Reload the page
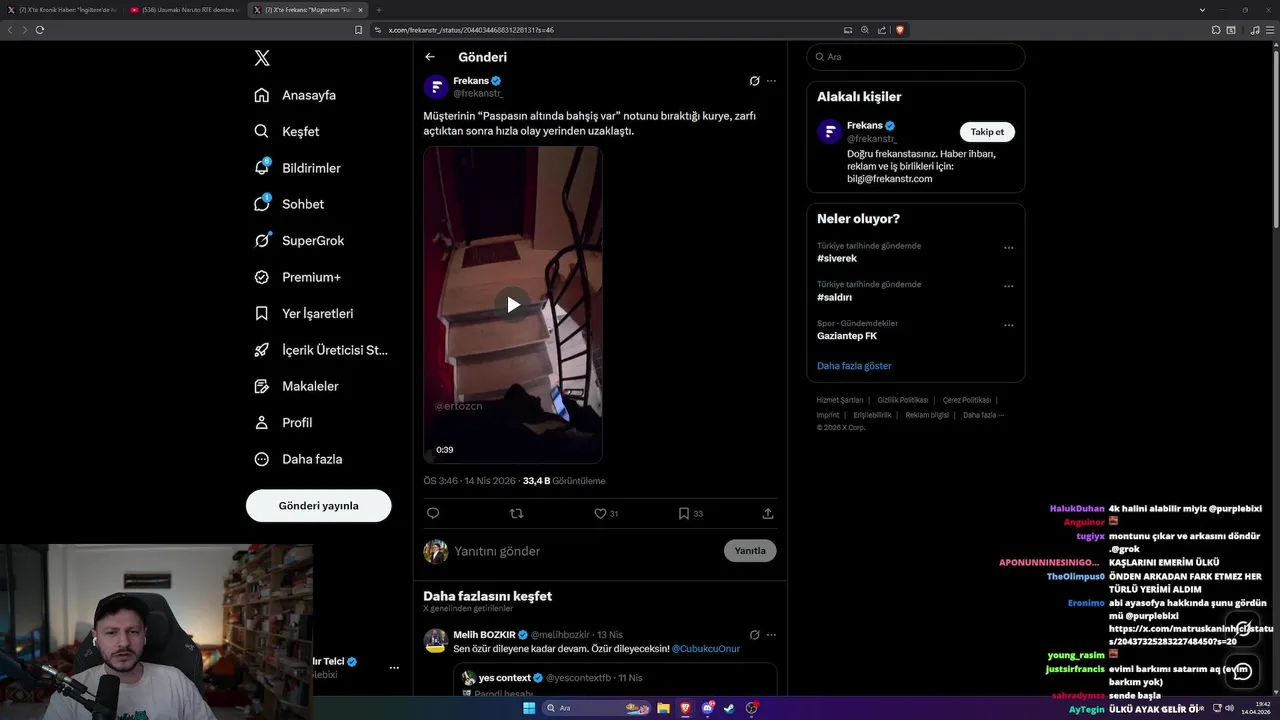The width and height of the screenshot is (1280, 720). tap(40, 30)
